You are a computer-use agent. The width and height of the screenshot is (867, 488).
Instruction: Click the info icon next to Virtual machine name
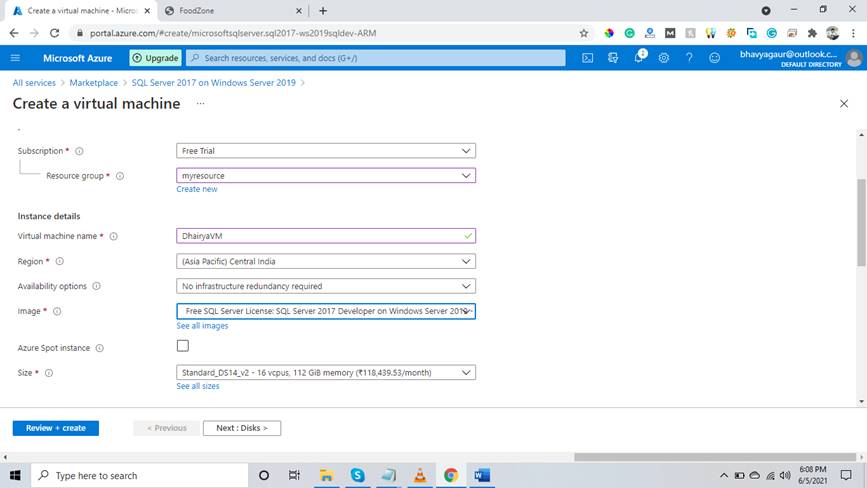pyautogui.click(x=113, y=236)
